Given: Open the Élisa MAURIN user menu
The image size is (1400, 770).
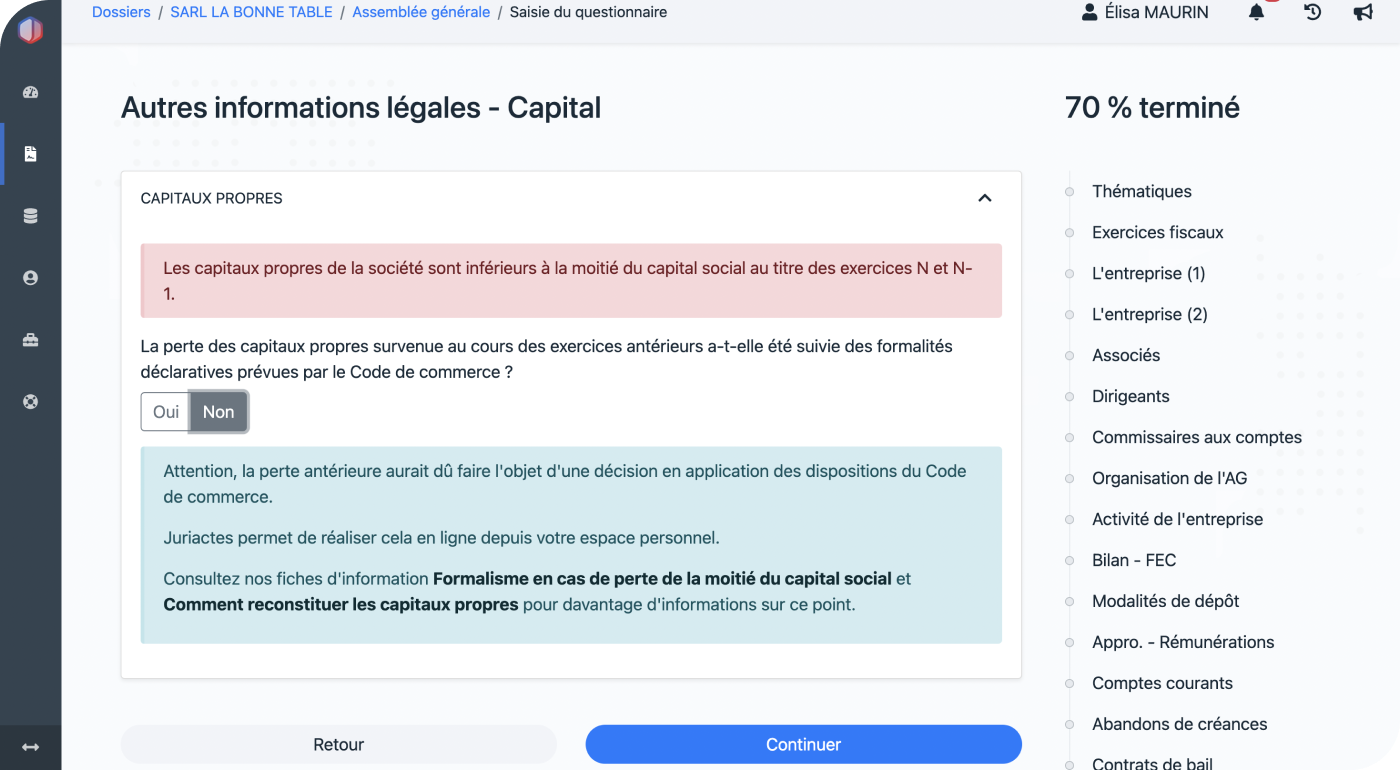Looking at the screenshot, I should (x=1144, y=13).
